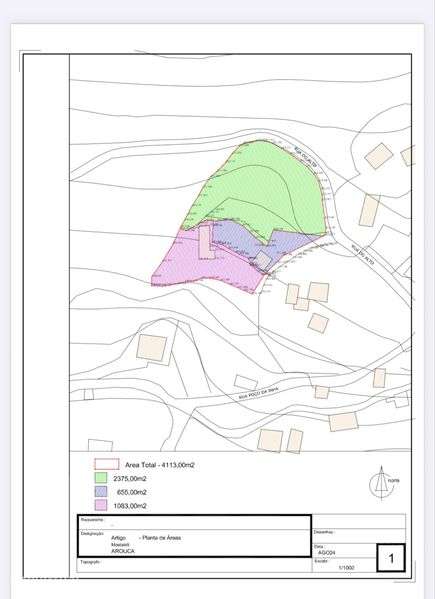Select the green shaded plot on the map
The width and height of the screenshot is (435, 599).
(x=260, y=187)
